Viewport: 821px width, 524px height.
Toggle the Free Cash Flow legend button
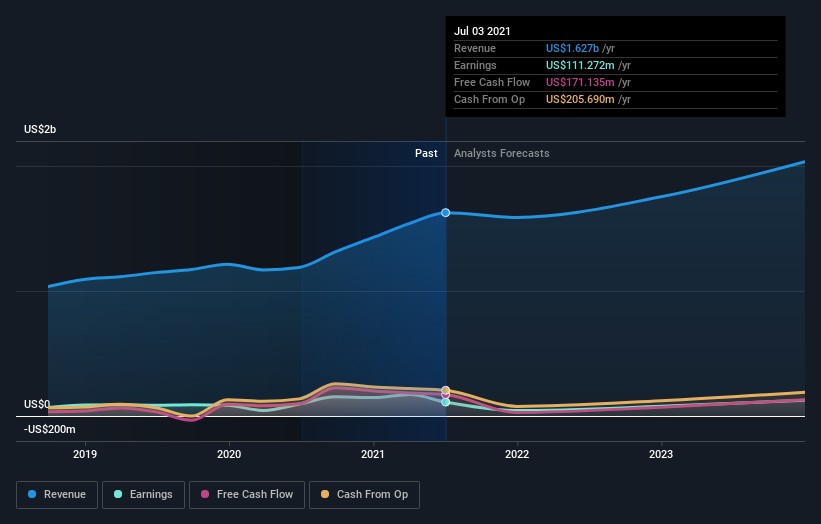click(247, 495)
